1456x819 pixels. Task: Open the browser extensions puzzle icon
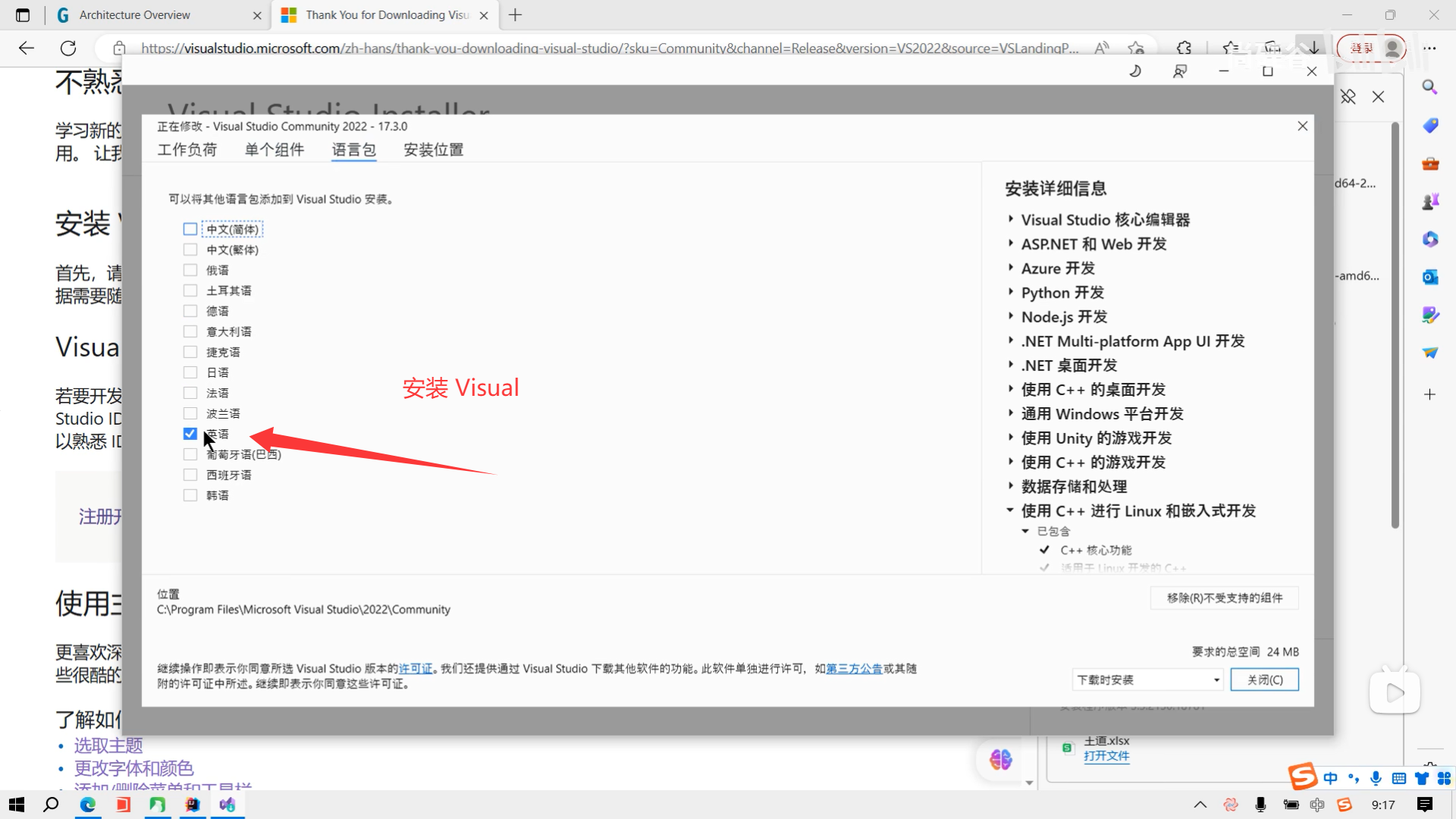[1184, 49]
